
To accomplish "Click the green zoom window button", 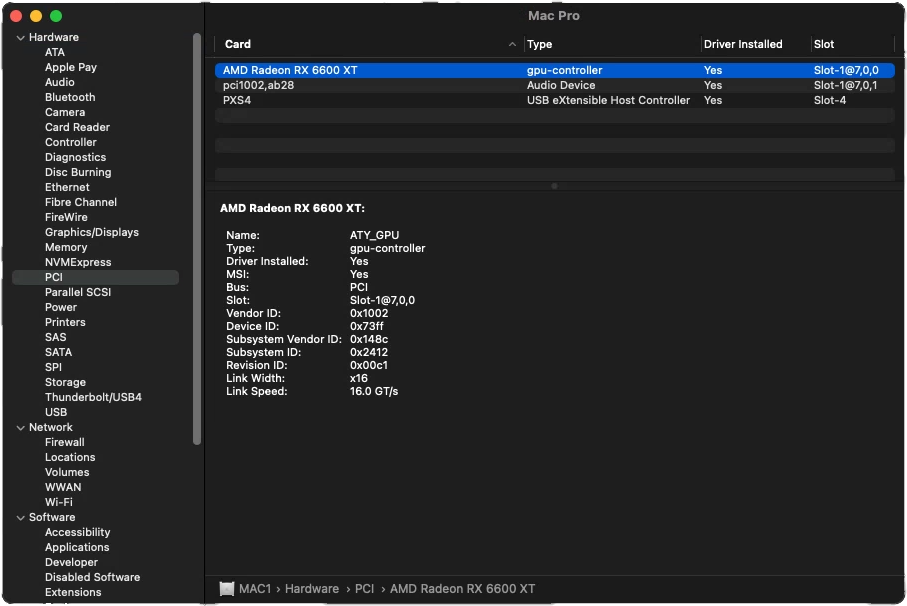I will [56, 16].
